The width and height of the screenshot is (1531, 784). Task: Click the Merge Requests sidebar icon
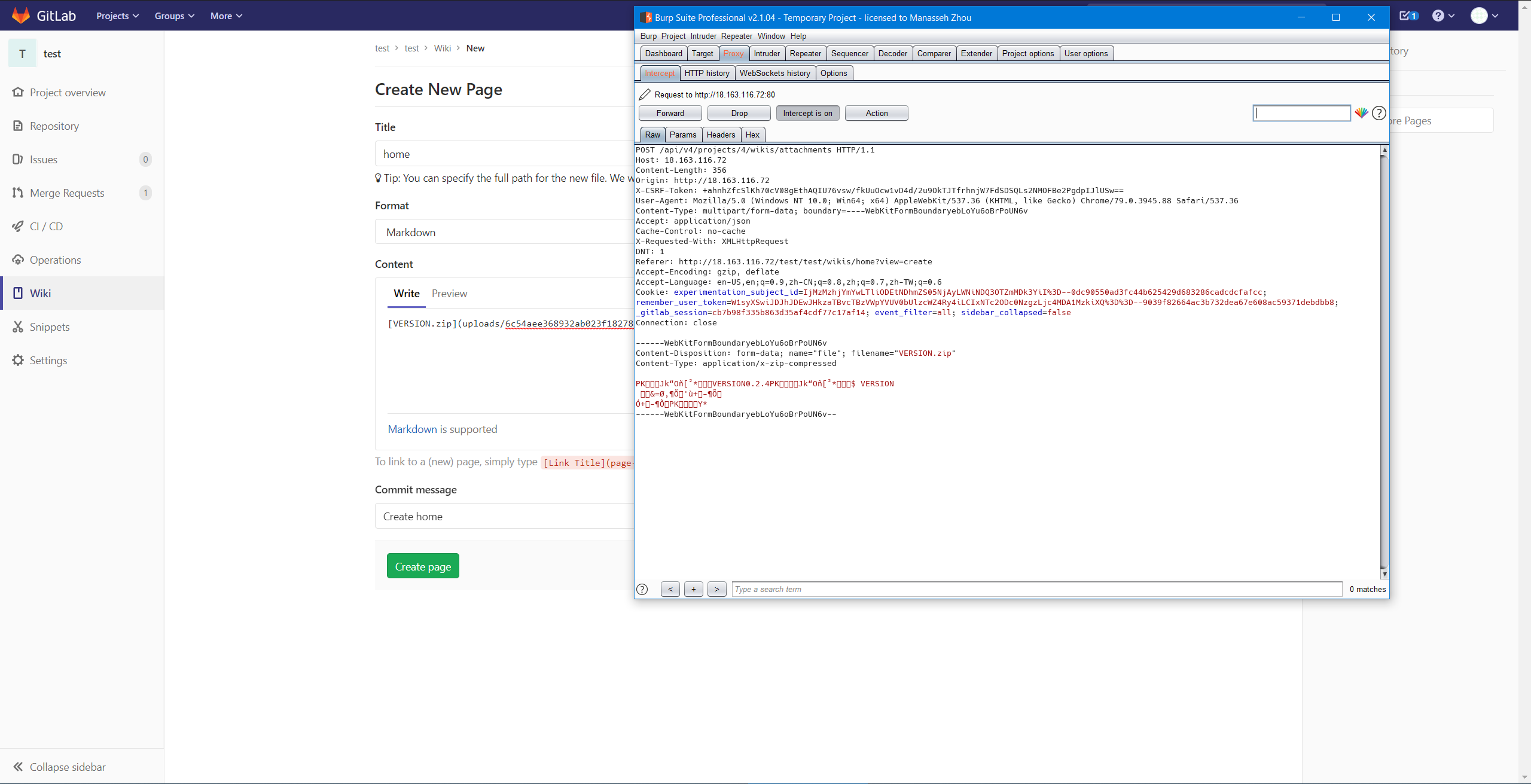(18, 193)
